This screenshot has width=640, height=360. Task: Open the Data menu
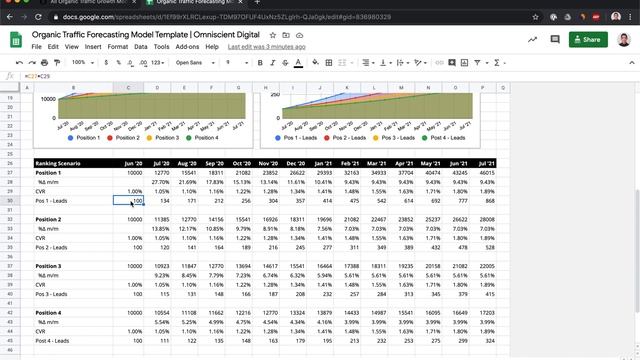coord(141,47)
